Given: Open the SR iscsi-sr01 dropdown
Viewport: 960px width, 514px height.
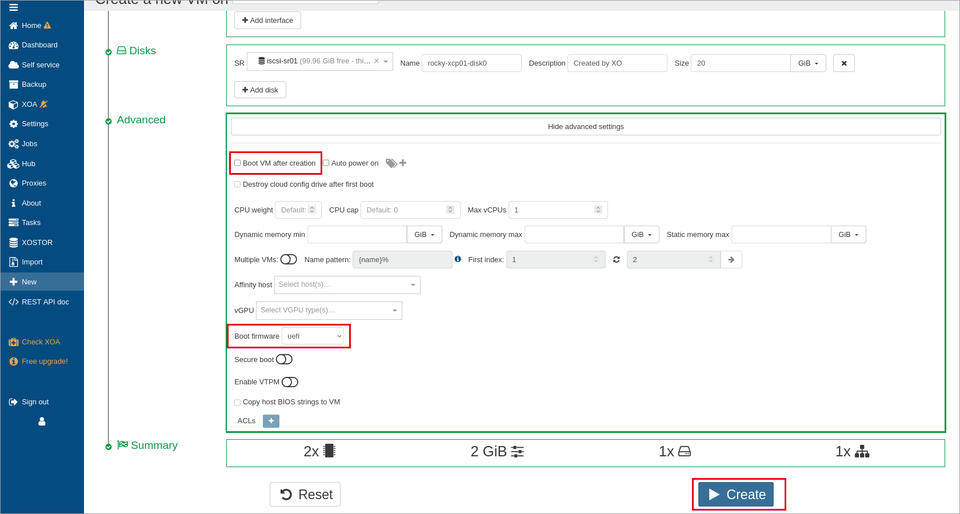Looking at the screenshot, I should (x=386, y=61).
